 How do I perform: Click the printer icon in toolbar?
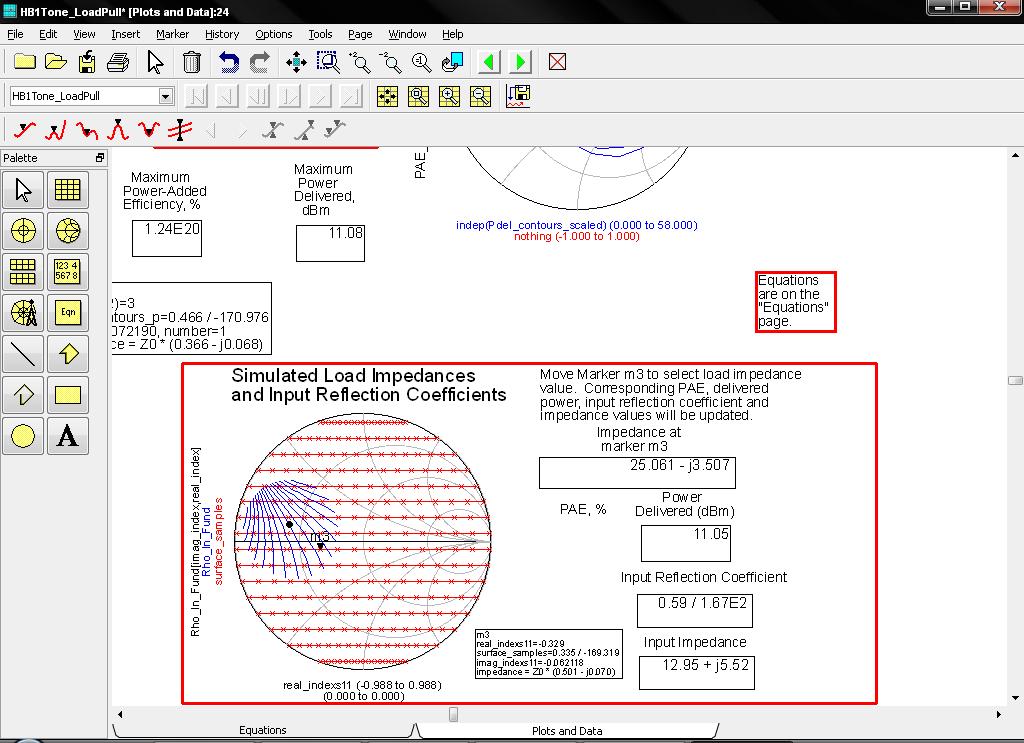(118, 62)
